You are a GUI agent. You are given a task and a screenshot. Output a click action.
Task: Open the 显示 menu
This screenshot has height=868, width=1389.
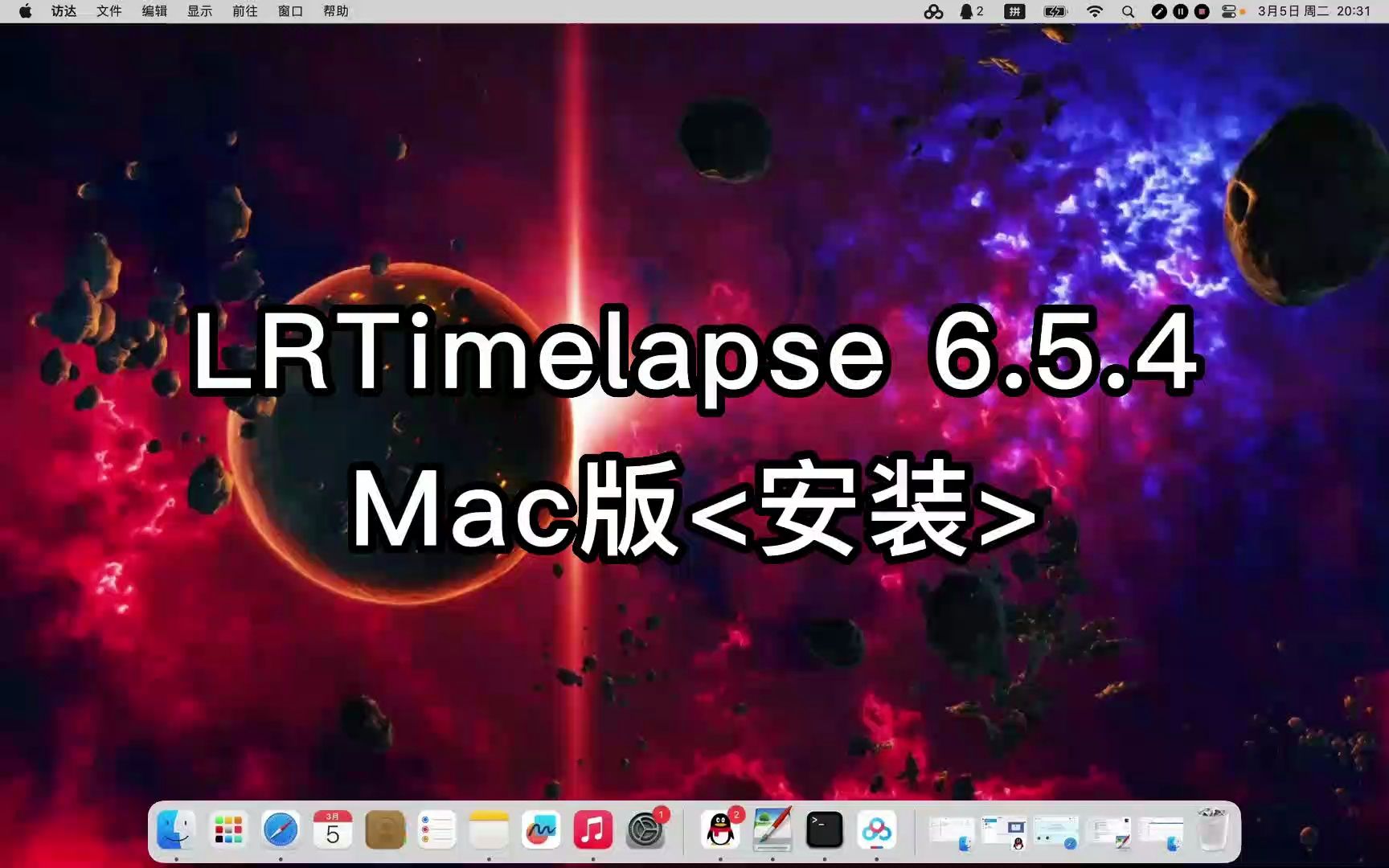tap(199, 11)
